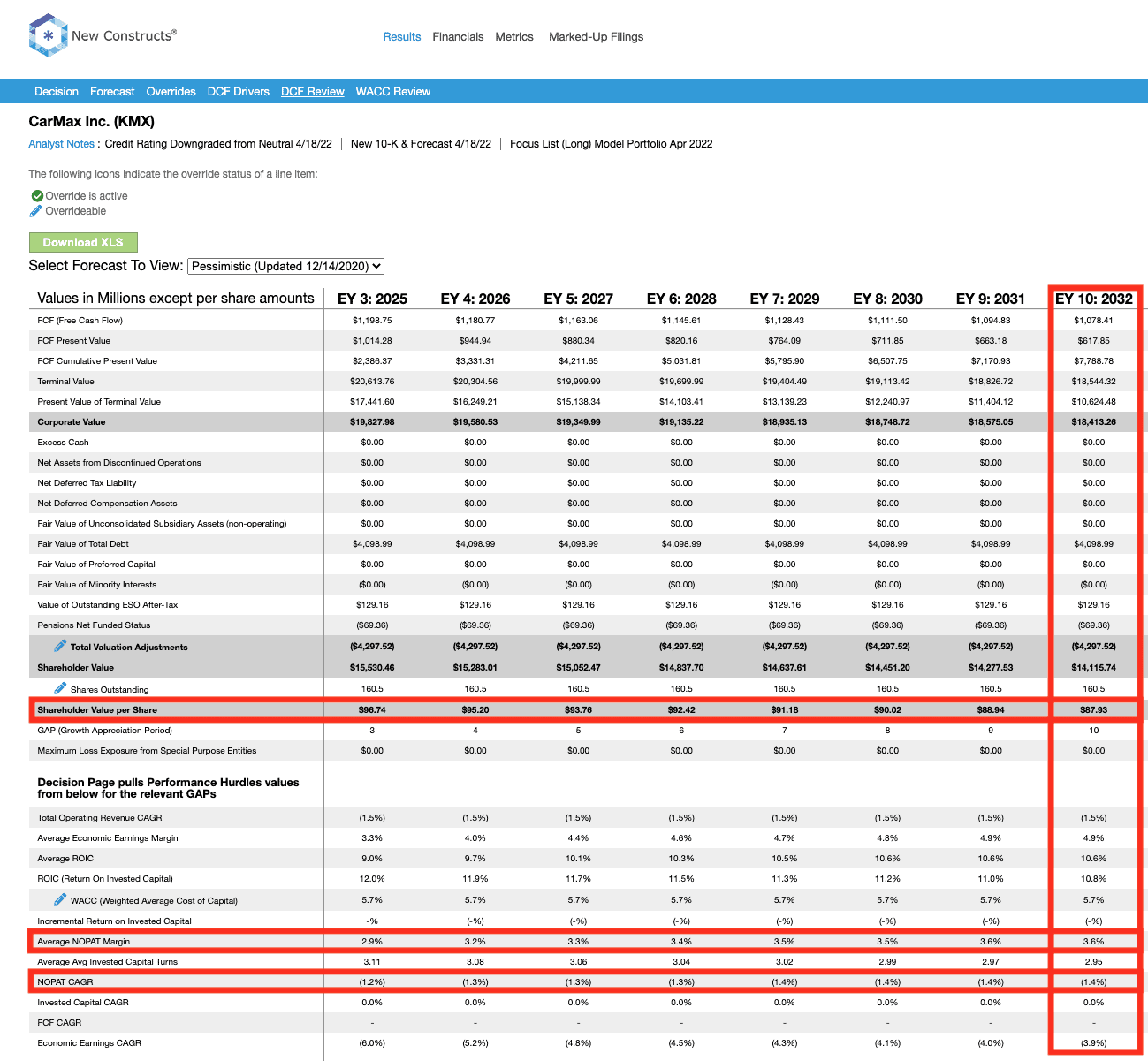Click the 12.0% ROIC cell for 2025
Screen dimensions: 1148x1061
click(x=372, y=879)
